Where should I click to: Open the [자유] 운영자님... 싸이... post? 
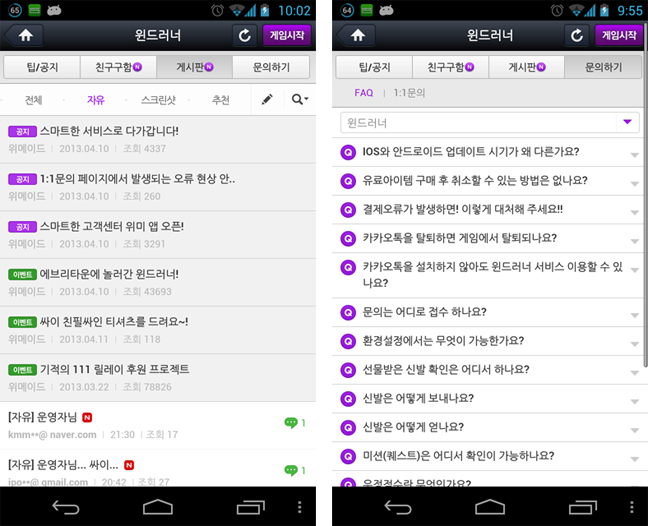pyautogui.click(x=158, y=468)
